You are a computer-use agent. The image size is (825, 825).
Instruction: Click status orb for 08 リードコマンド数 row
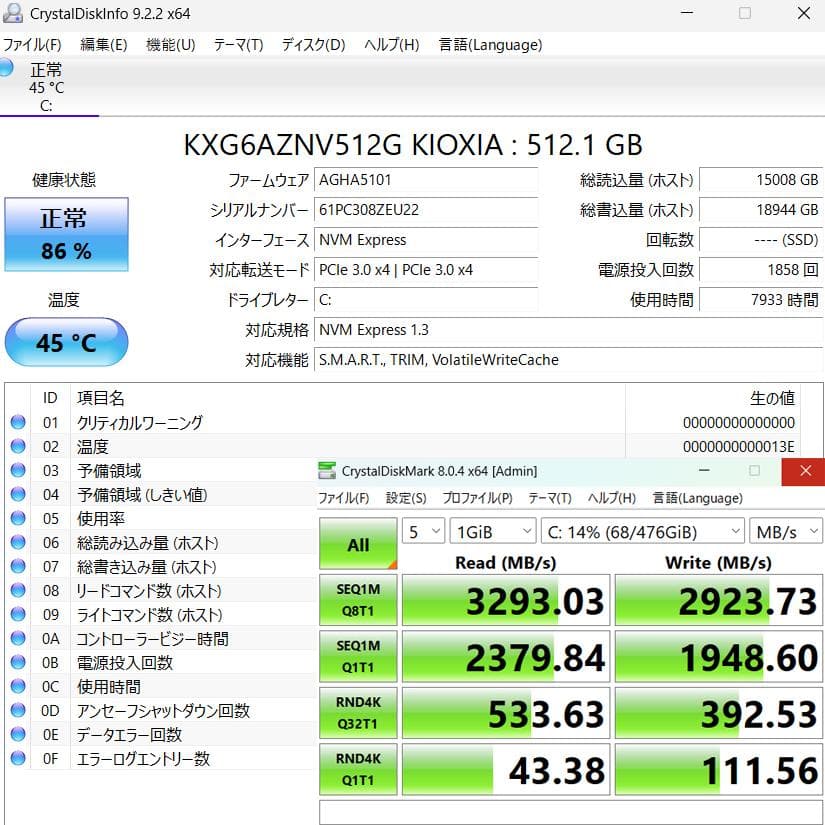pyautogui.click(x=18, y=590)
